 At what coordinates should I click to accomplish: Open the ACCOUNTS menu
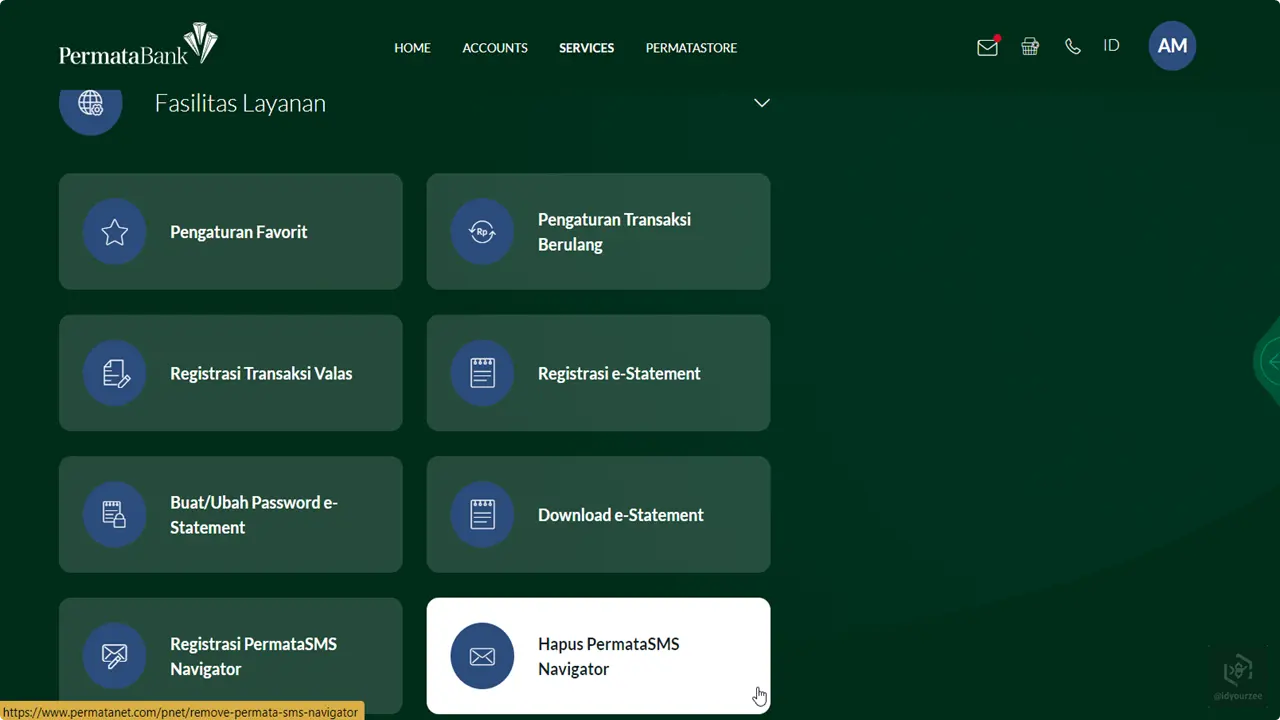tap(495, 48)
